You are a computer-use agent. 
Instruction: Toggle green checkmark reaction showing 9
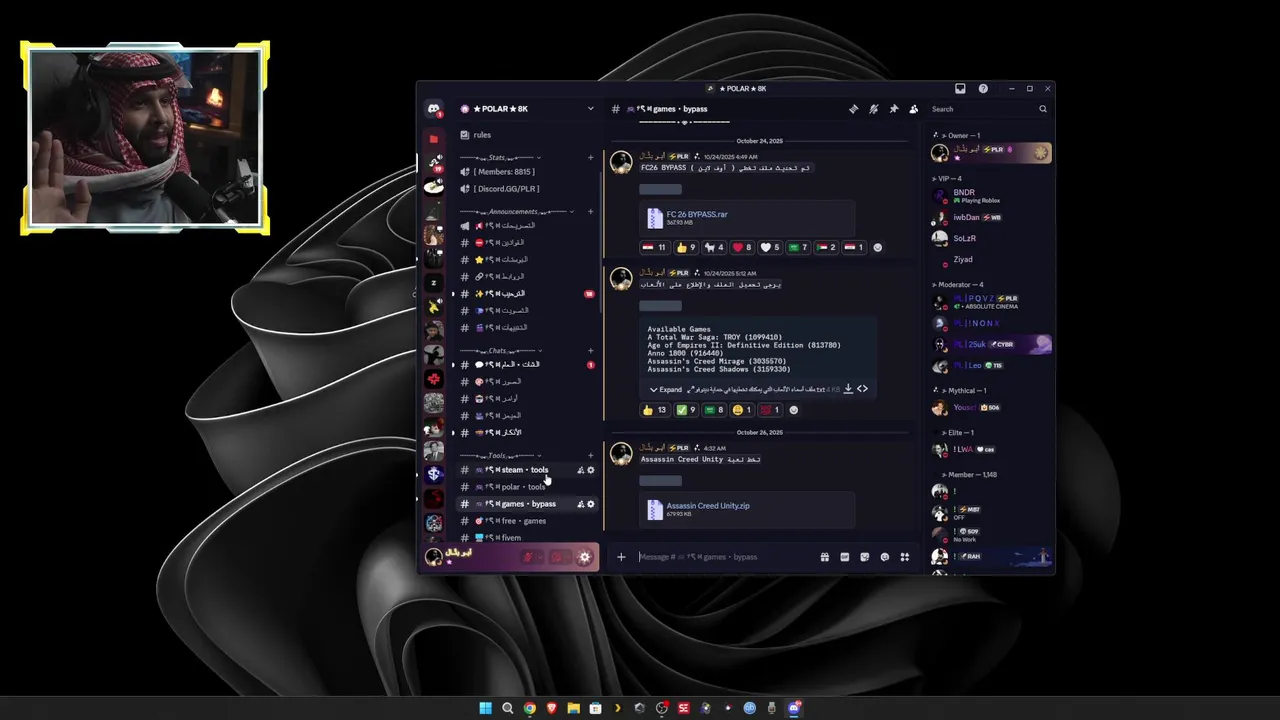686,410
